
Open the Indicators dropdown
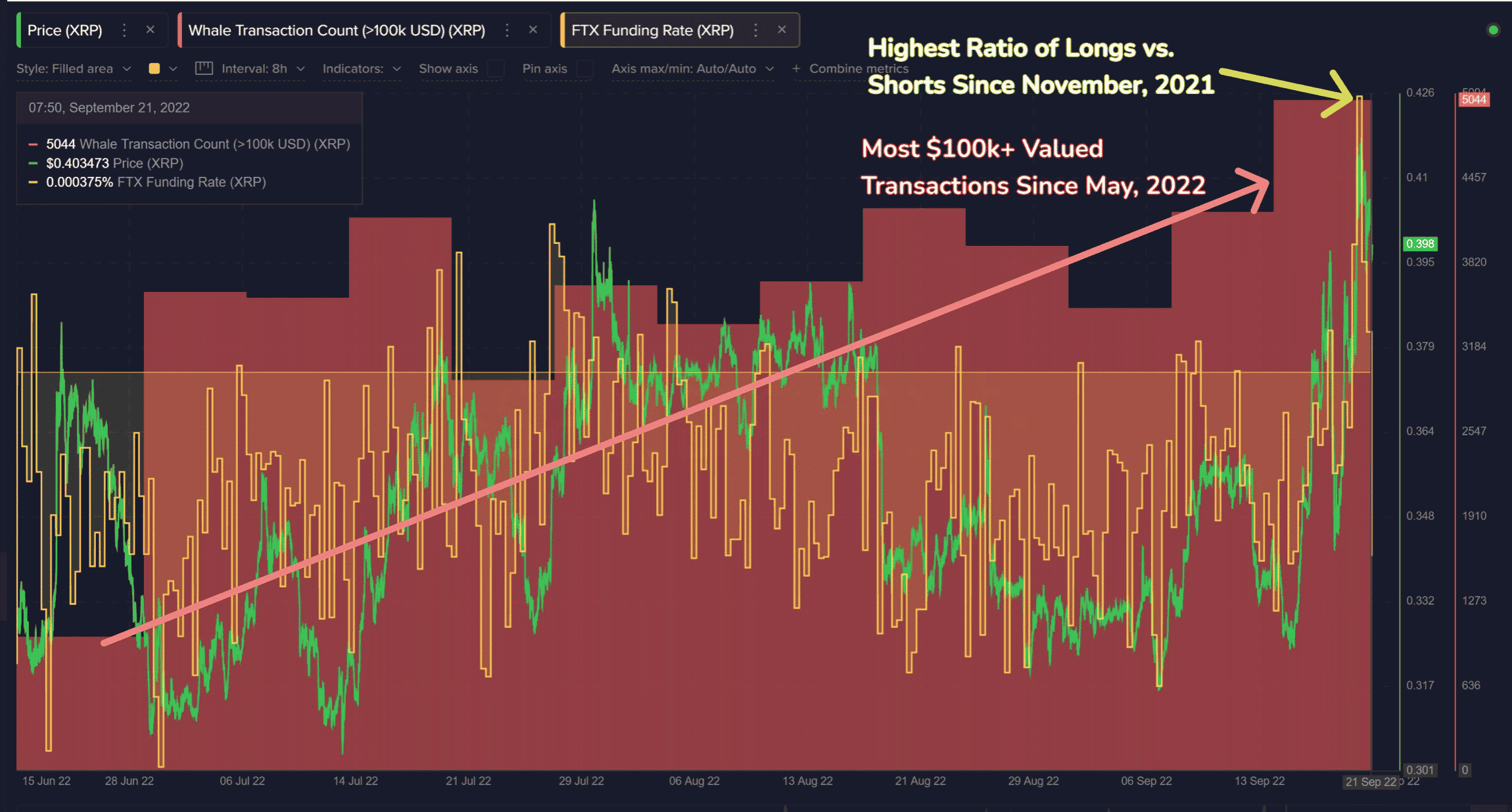pos(361,69)
